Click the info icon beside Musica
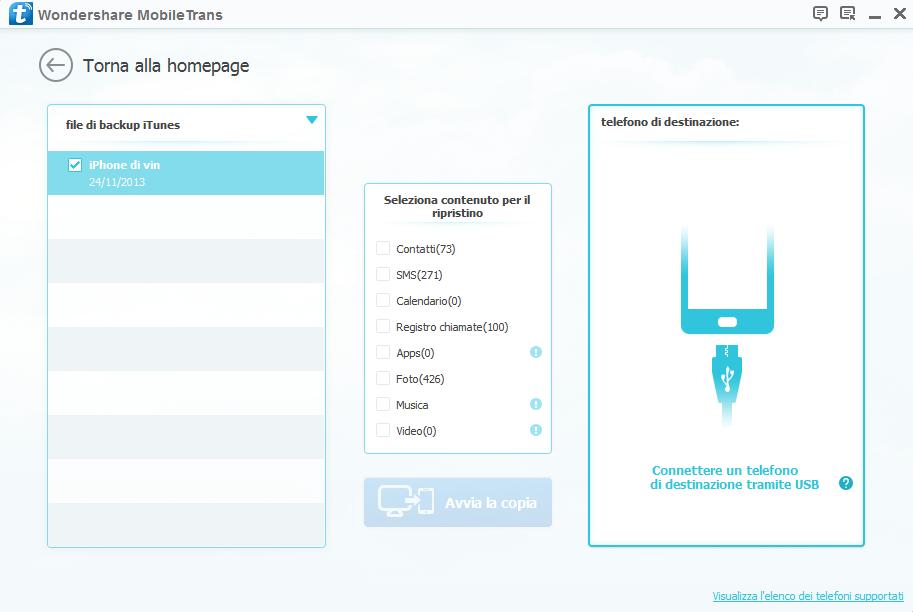Viewport: 913px width, 612px height. coord(536,404)
